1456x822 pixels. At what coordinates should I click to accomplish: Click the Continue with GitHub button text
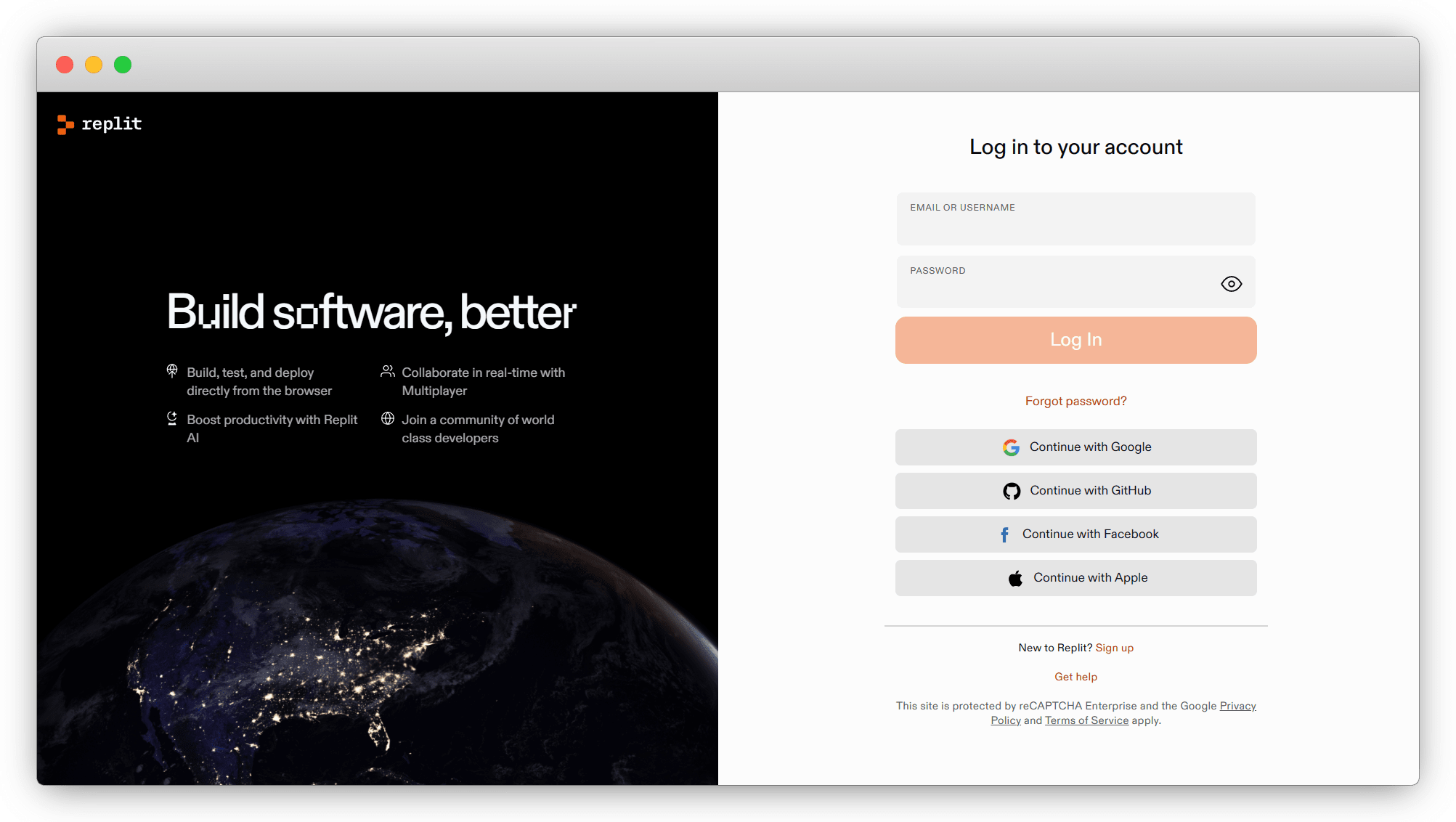(x=1090, y=491)
